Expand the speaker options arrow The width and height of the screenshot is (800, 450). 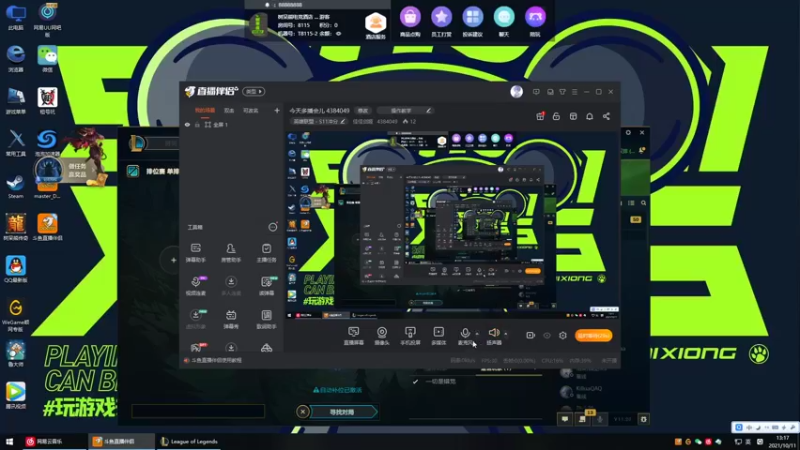[x=506, y=333]
